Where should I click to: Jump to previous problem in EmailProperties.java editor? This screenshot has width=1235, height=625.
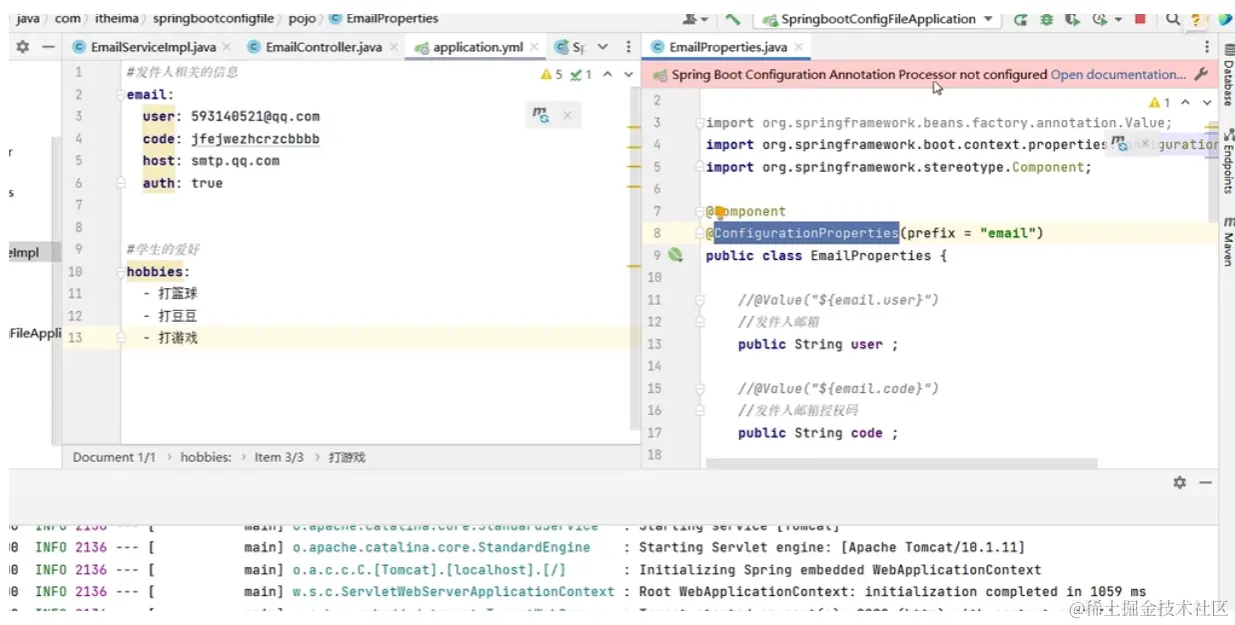(1185, 102)
